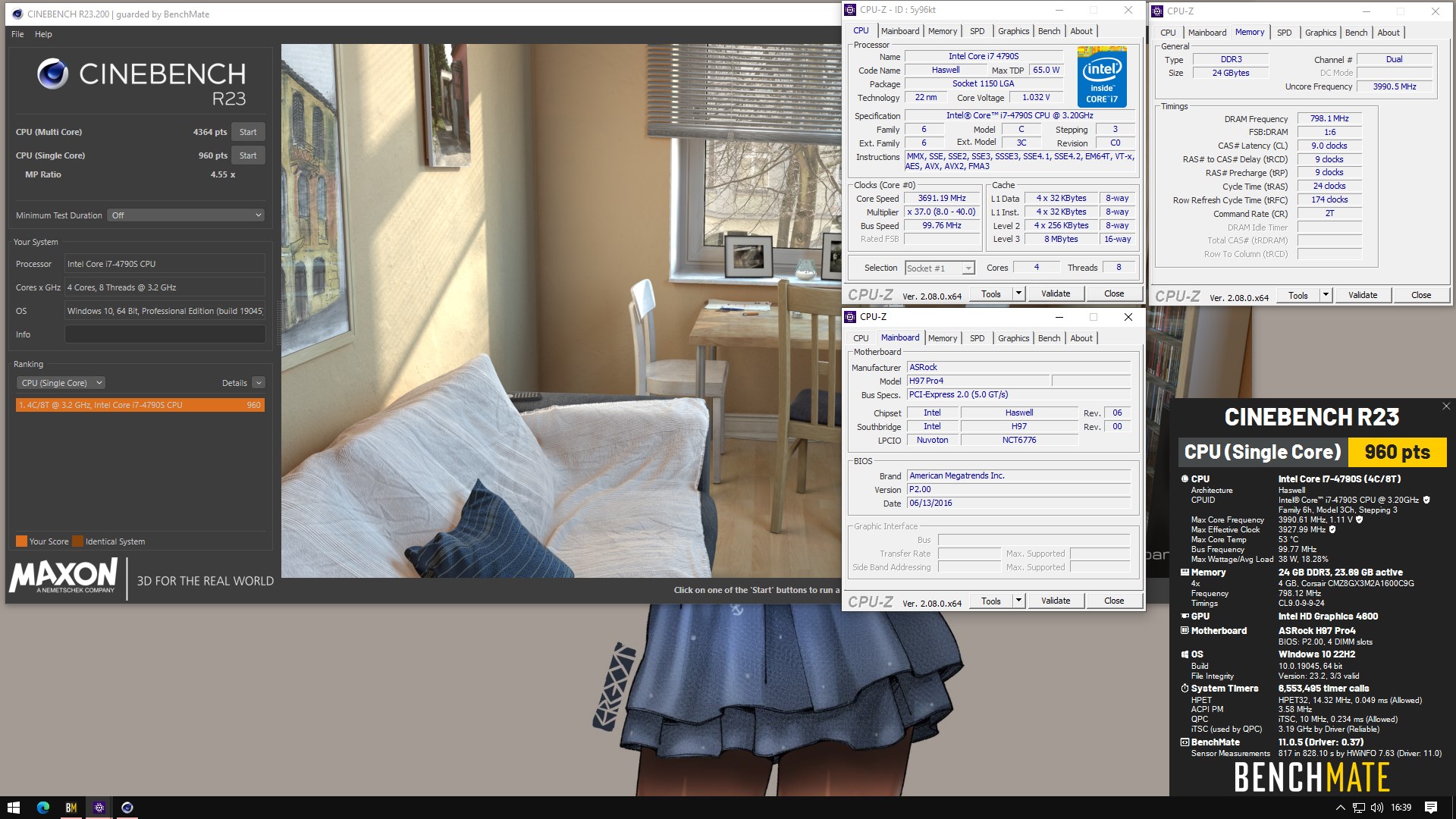Click the Core Speed 3691.19 MHz value

pyautogui.click(x=942, y=198)
